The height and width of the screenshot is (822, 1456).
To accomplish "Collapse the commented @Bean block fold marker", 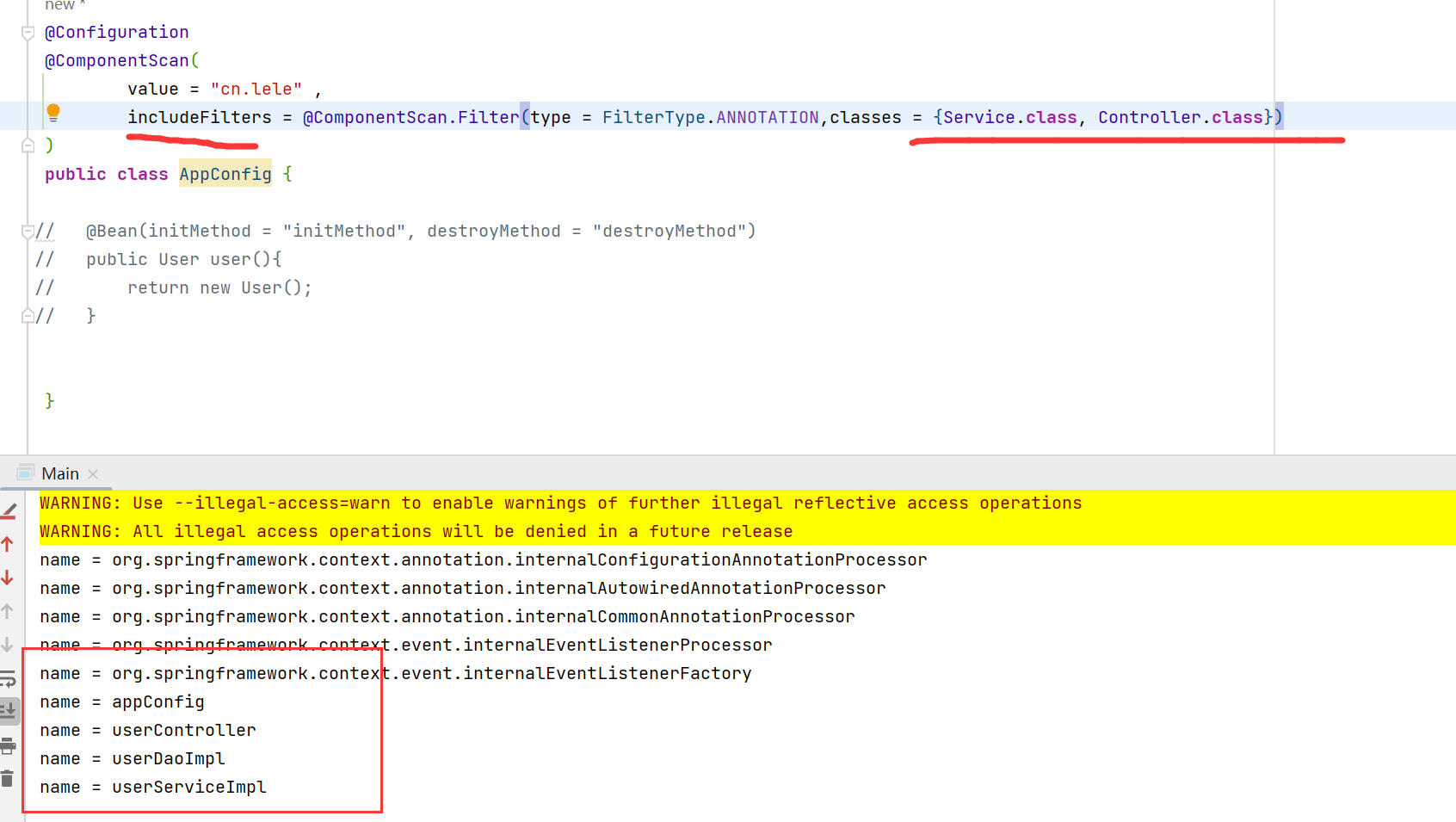I will (x=28, y=231).
